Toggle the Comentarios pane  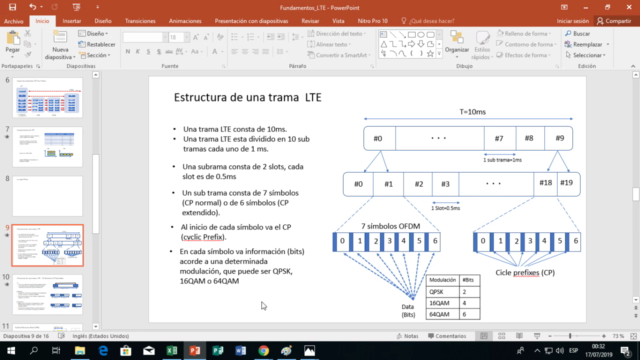point(447,336)
